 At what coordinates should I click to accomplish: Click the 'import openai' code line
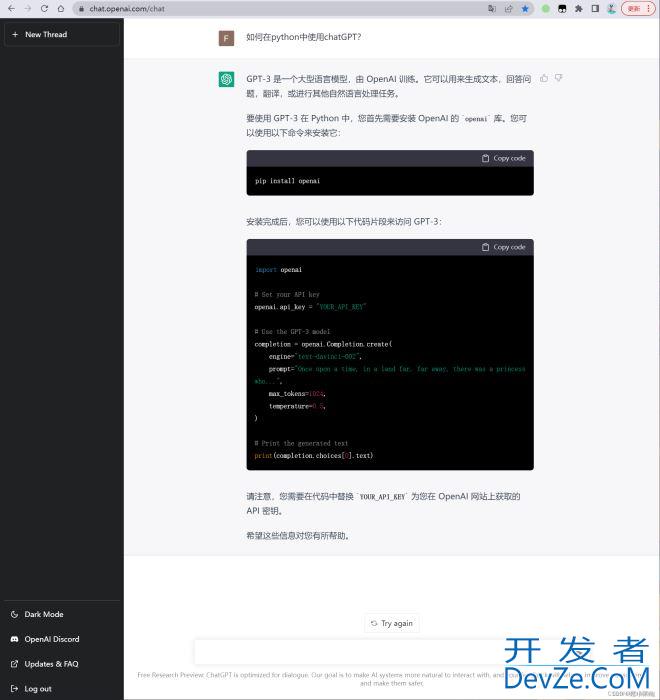pos(279,270)
